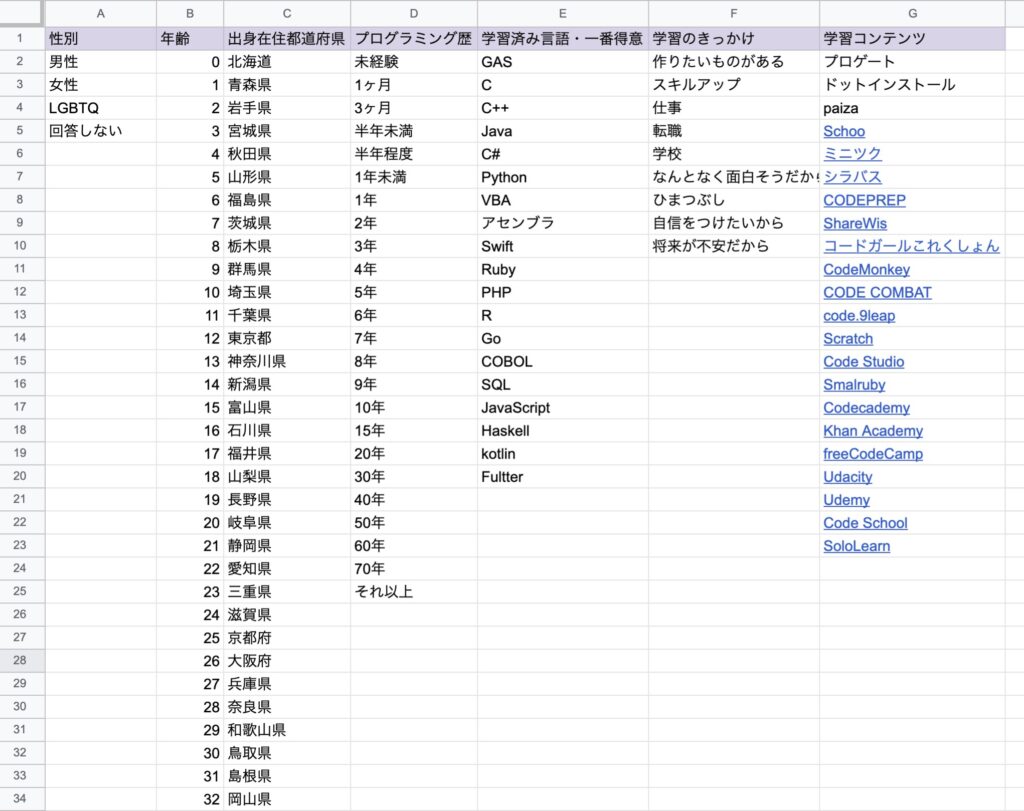1024x811 pixels.
Task: Select the cell containing 女性
Action: [x=101, y=85]
